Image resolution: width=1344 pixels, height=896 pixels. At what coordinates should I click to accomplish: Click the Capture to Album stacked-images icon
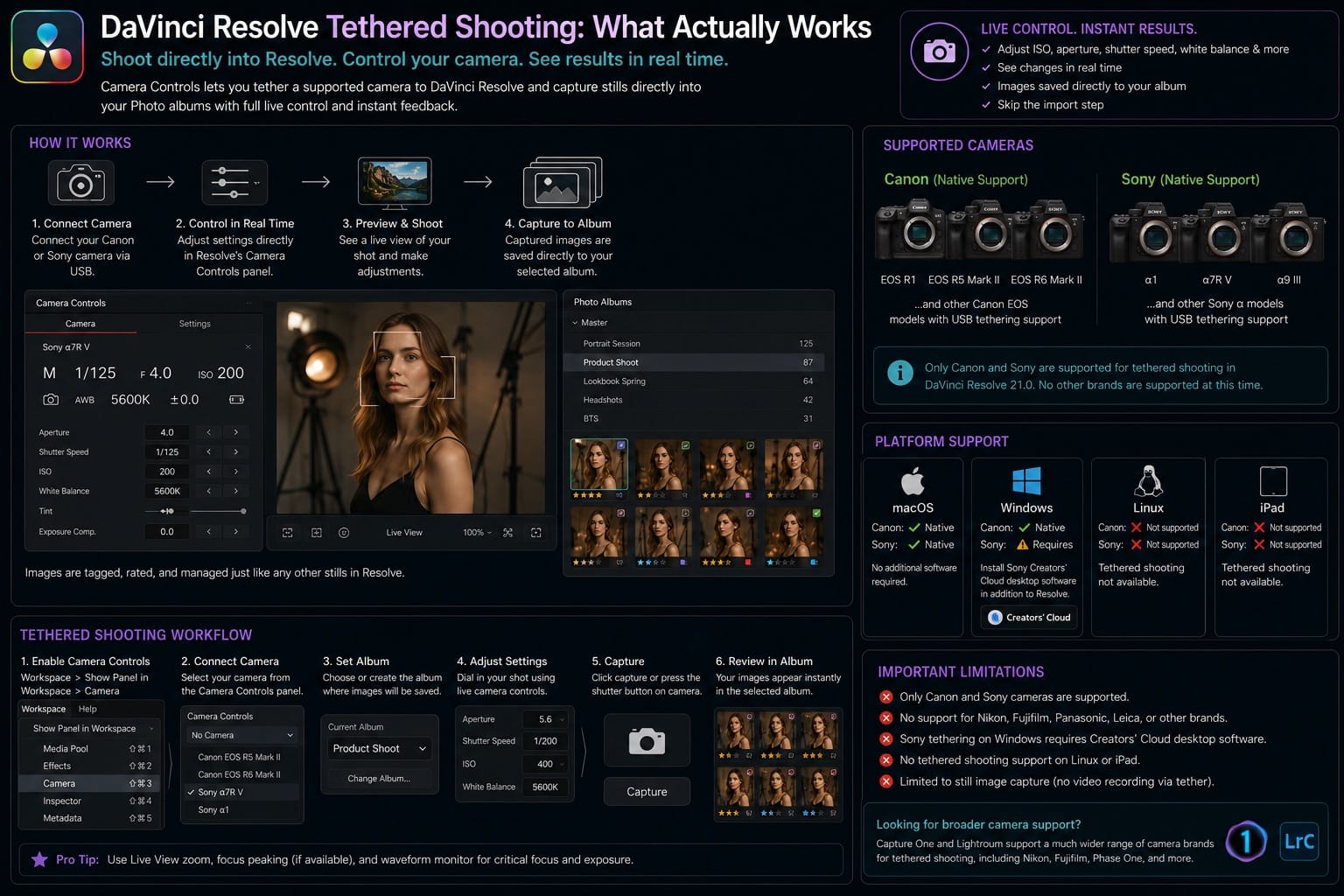click(x=562, y=183)
